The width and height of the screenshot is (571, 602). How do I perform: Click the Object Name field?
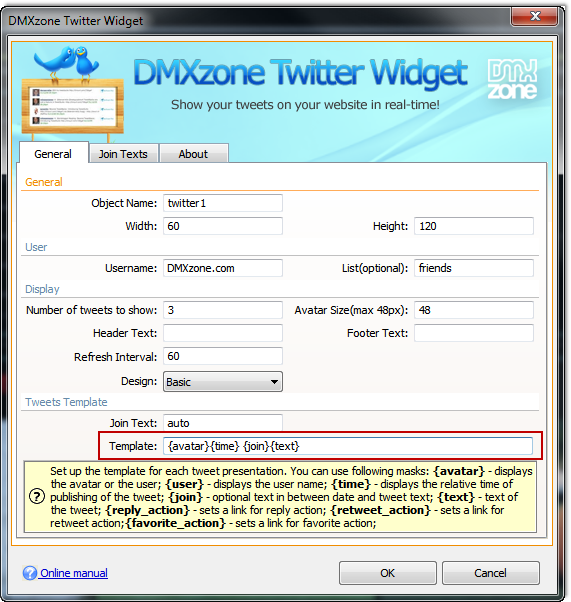tap(223, 203)
